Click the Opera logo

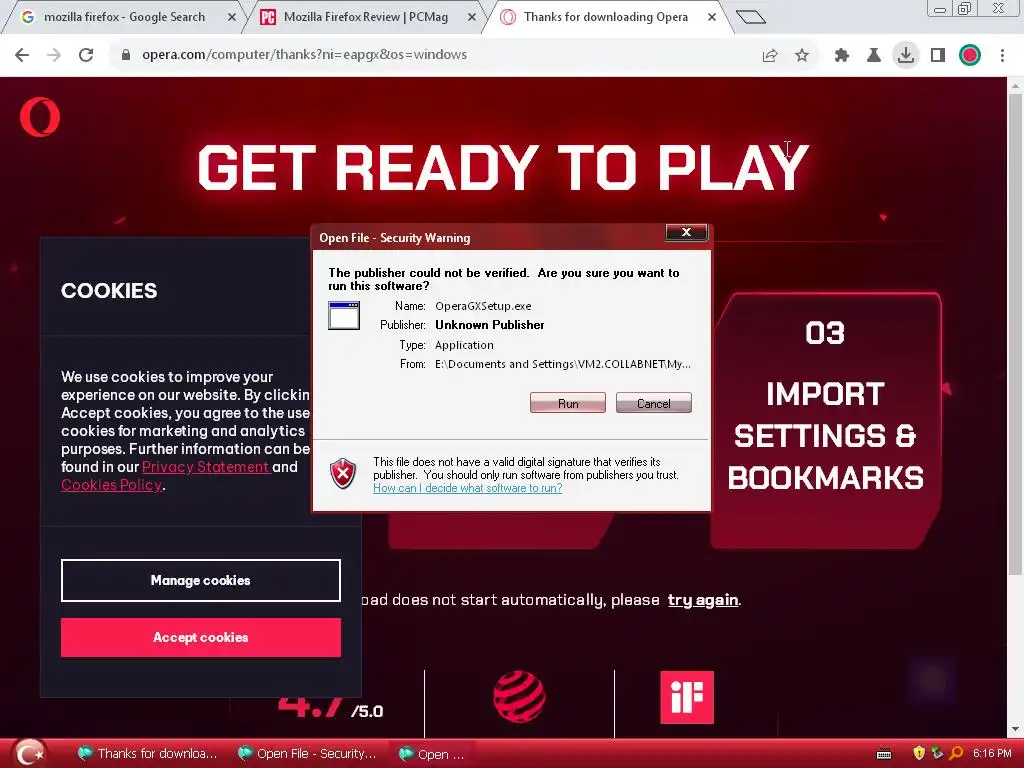pos(40,117)
